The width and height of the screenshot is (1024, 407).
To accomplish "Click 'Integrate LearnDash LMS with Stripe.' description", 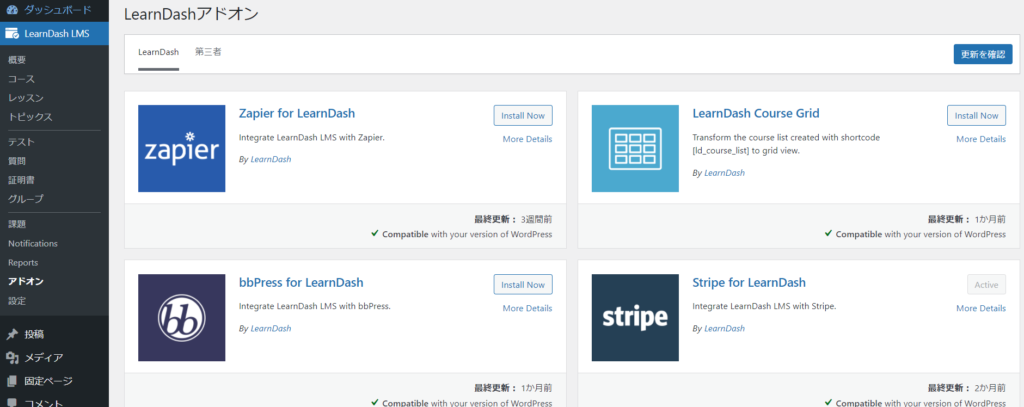I will (x=764, y=306).
